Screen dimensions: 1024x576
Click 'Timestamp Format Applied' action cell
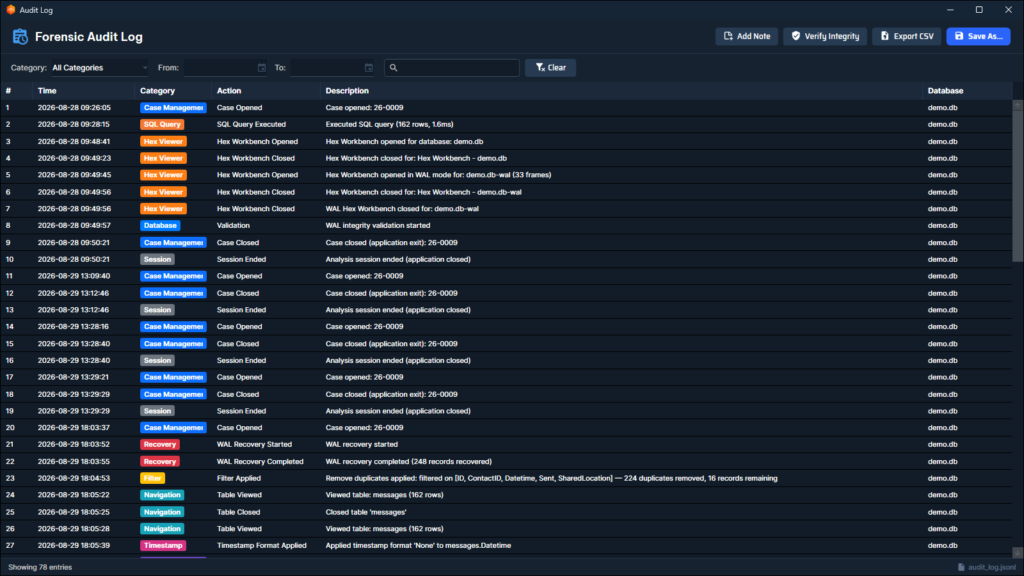point(261,545)
